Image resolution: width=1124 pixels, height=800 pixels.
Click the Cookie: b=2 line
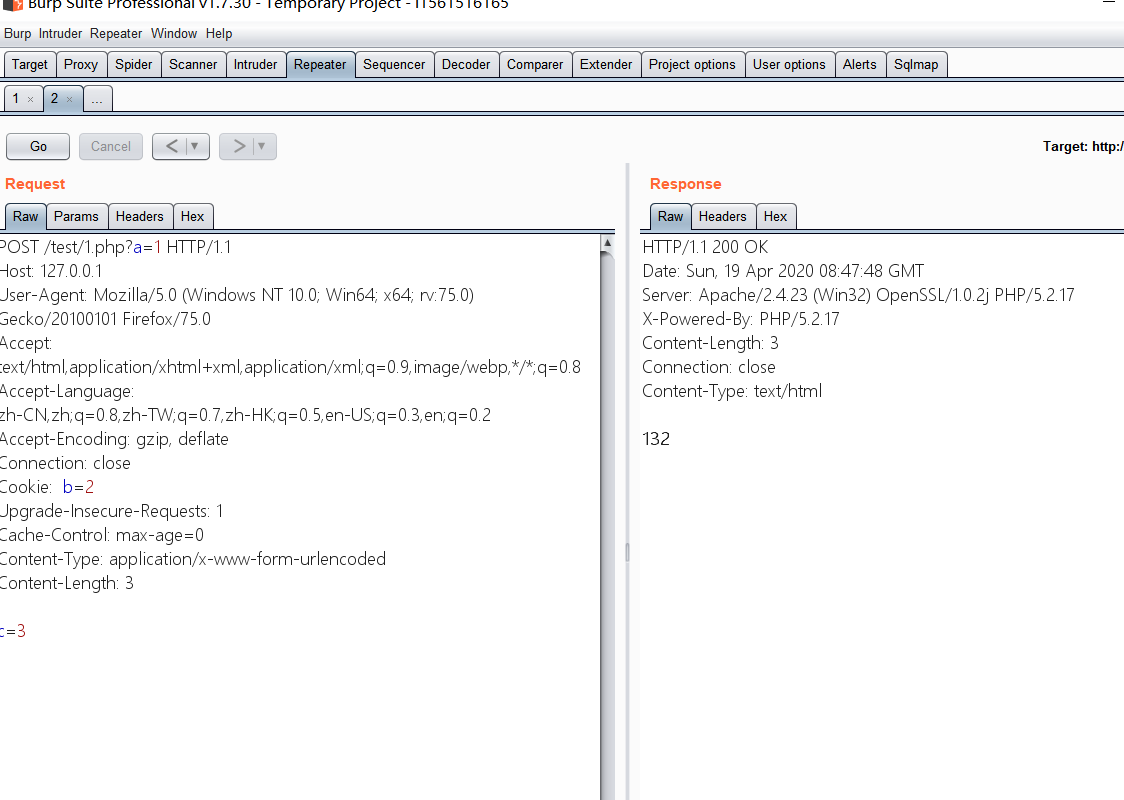(x=47, y=487)
